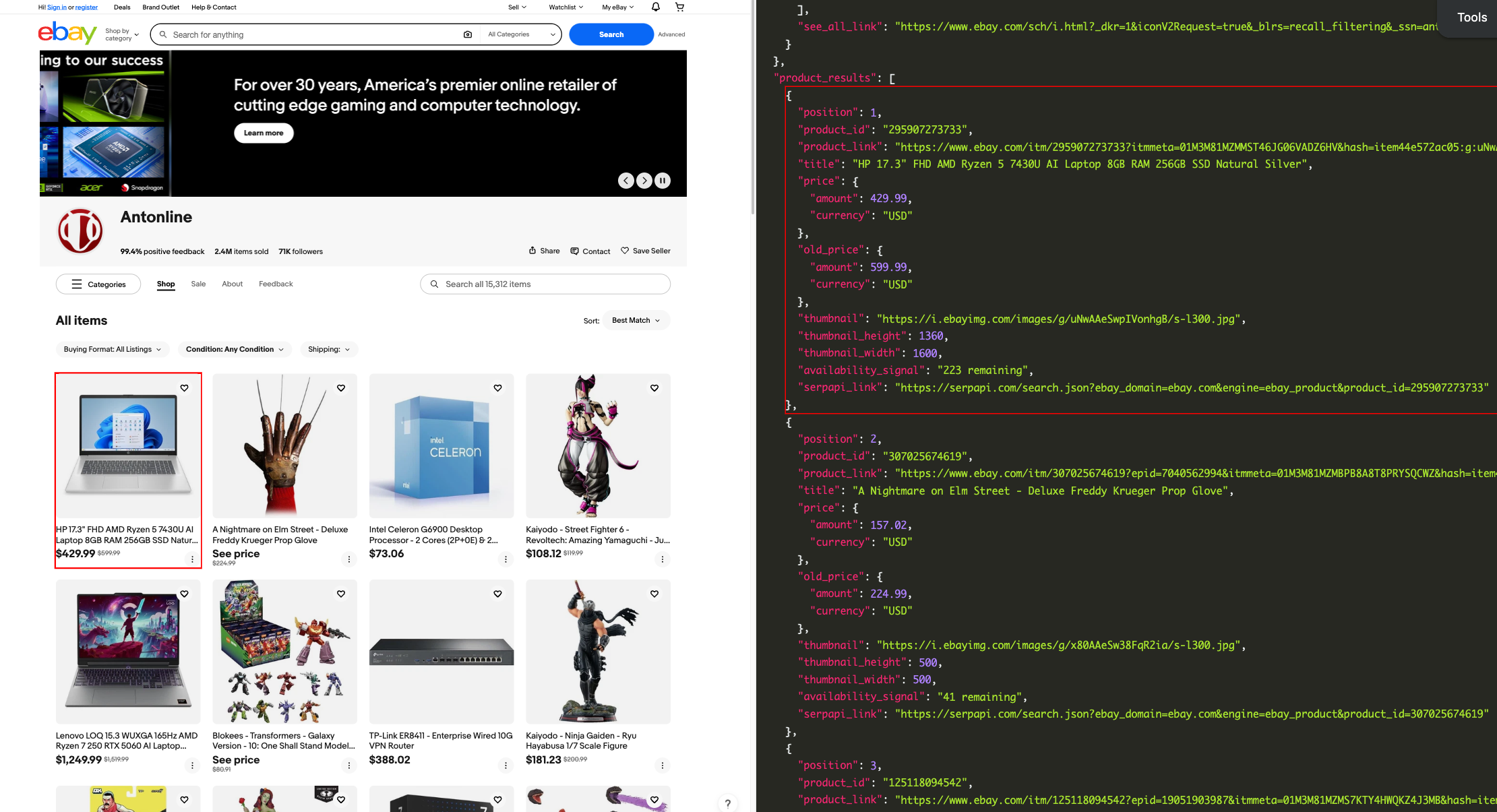Image resolution: width=1497 pixels, height=812 pixels.
Task: Click the blue Search button
Action: (611, 34)
